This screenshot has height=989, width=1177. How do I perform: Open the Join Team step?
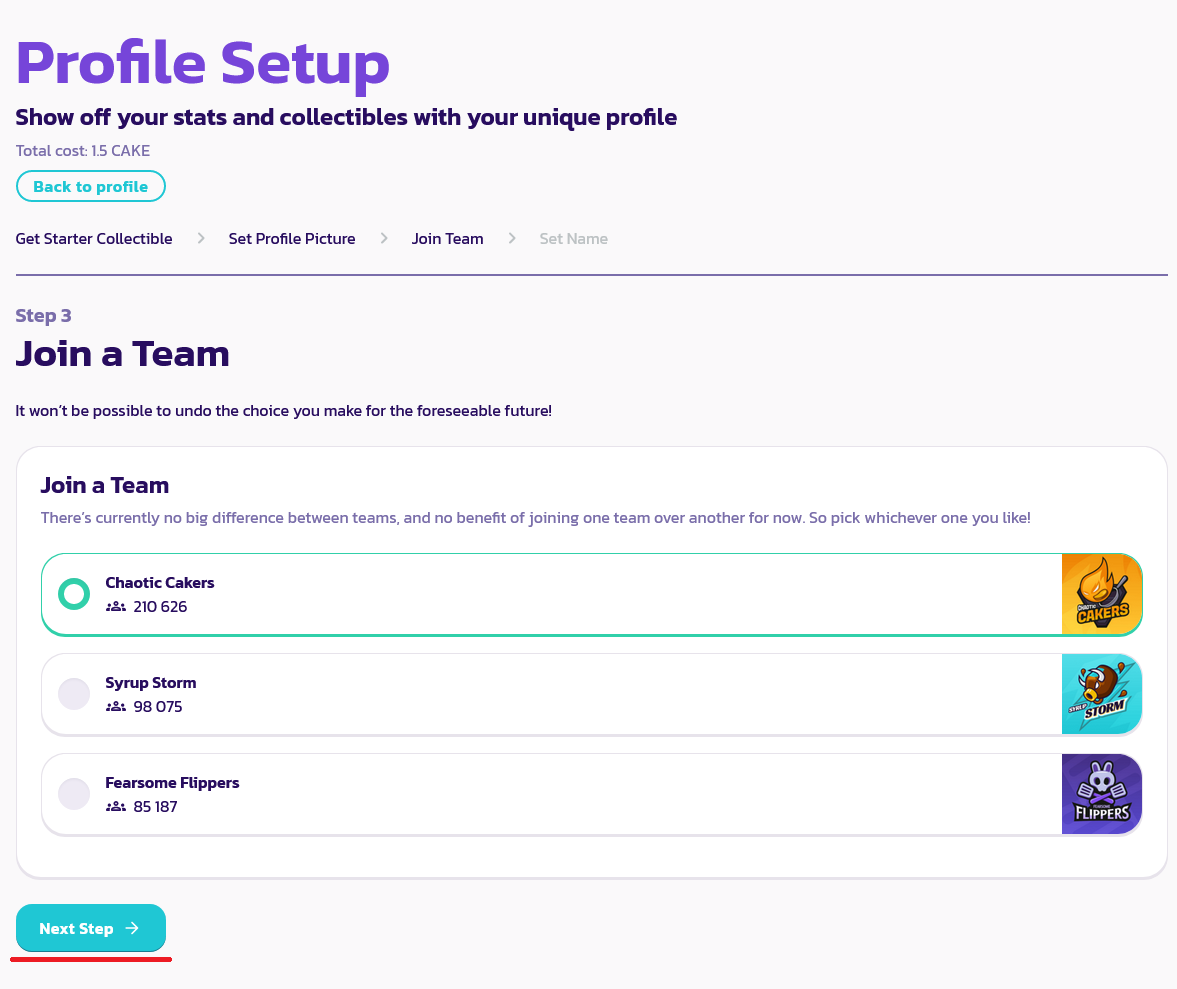[x=447, y=239]
